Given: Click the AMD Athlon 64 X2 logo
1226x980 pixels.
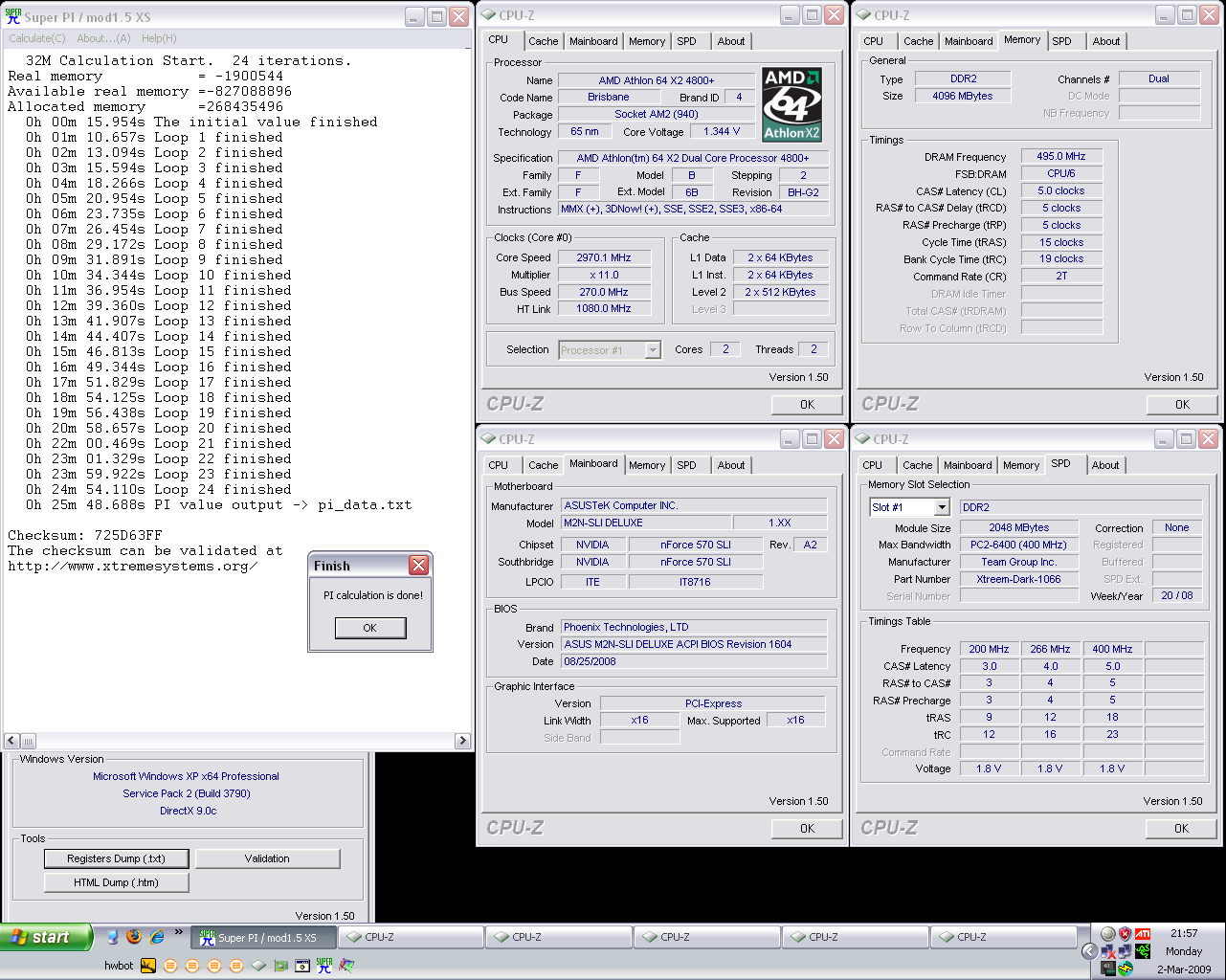Looking at the screenshot, I should coord(791,104).
